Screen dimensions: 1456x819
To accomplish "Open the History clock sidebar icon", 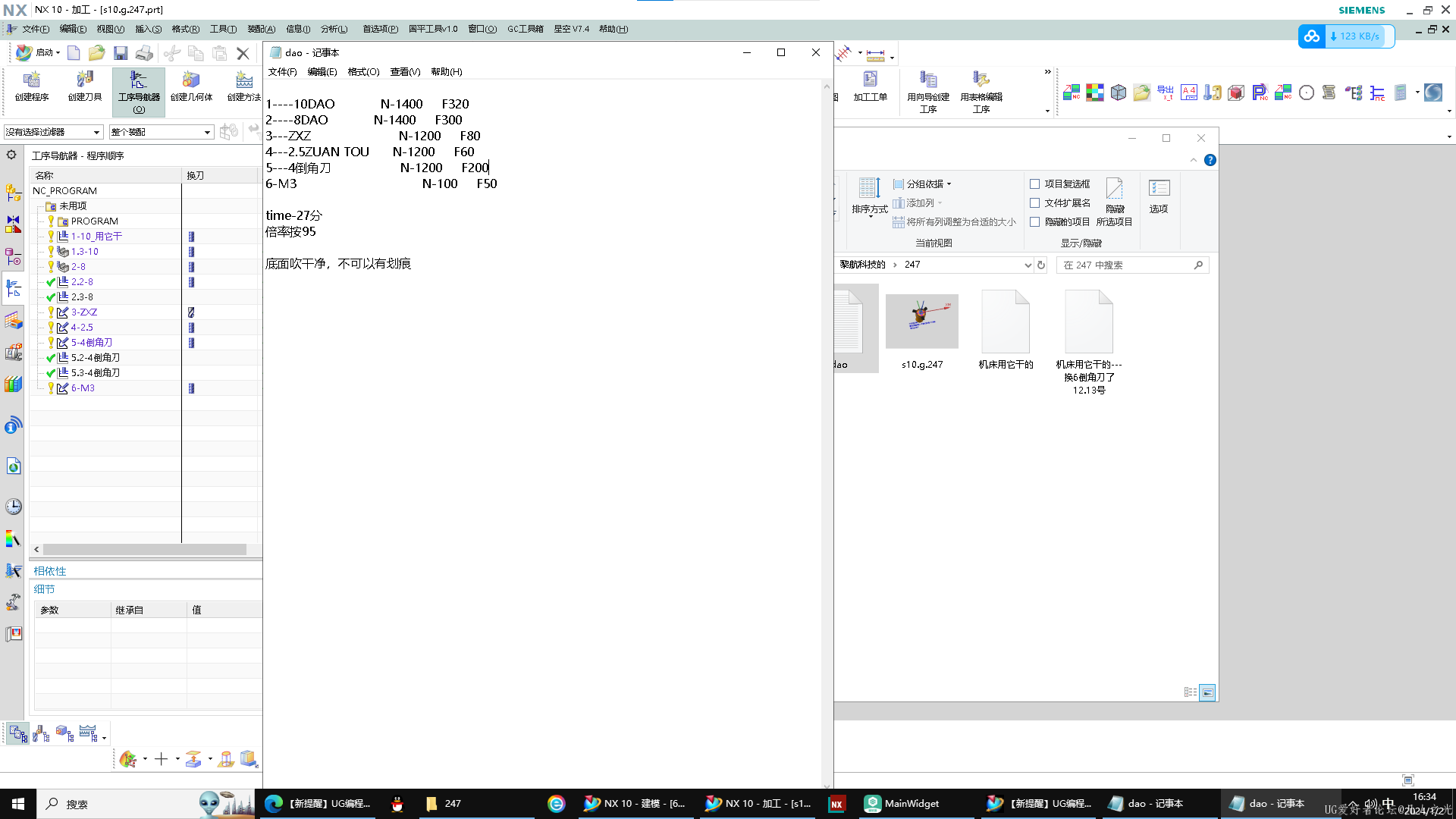I will (14, 507).
